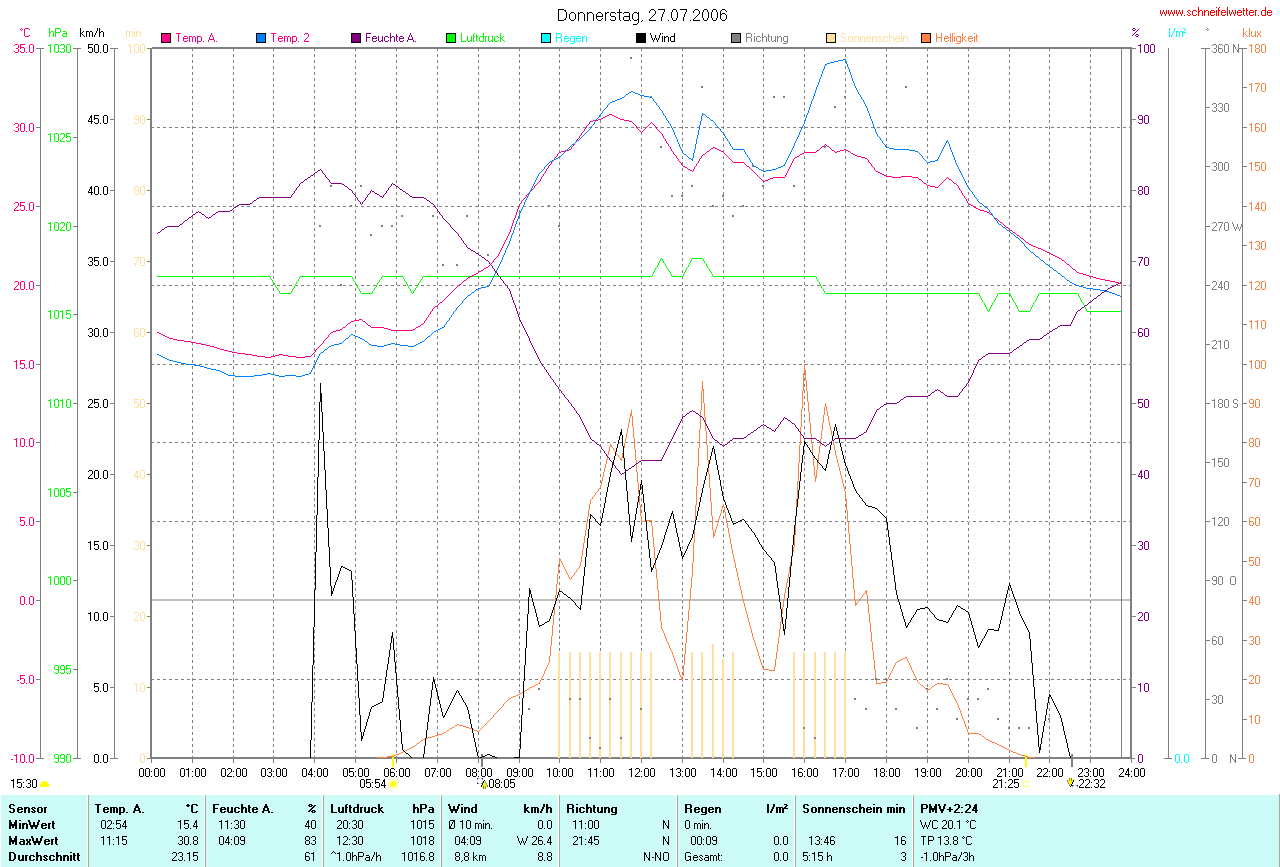
Task: Click the gray Richtung legend swatch
Action: (x=736, y=38)
